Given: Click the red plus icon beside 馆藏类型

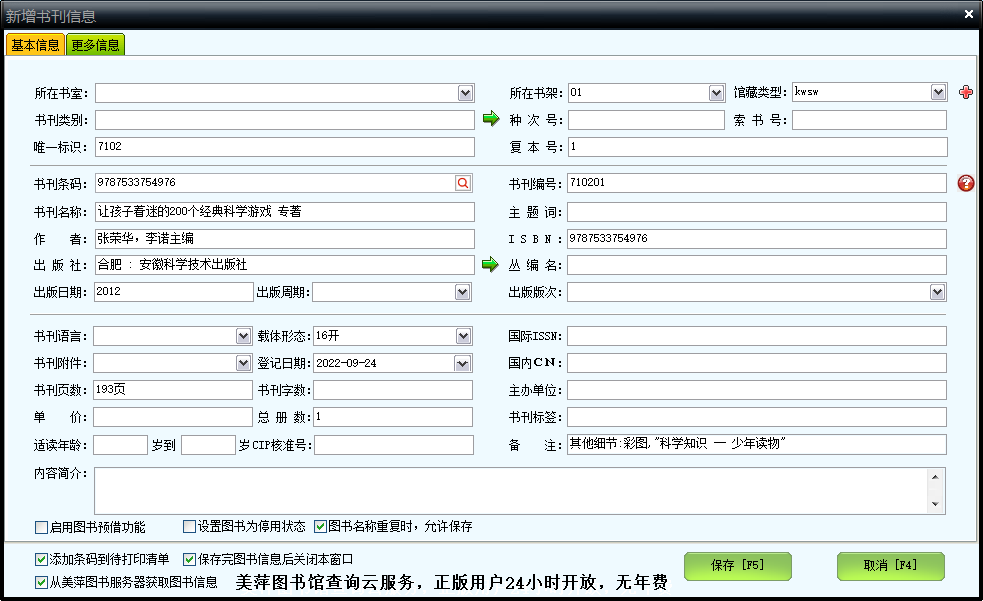Looking at the screenshot, I should [x=965, y=93].
